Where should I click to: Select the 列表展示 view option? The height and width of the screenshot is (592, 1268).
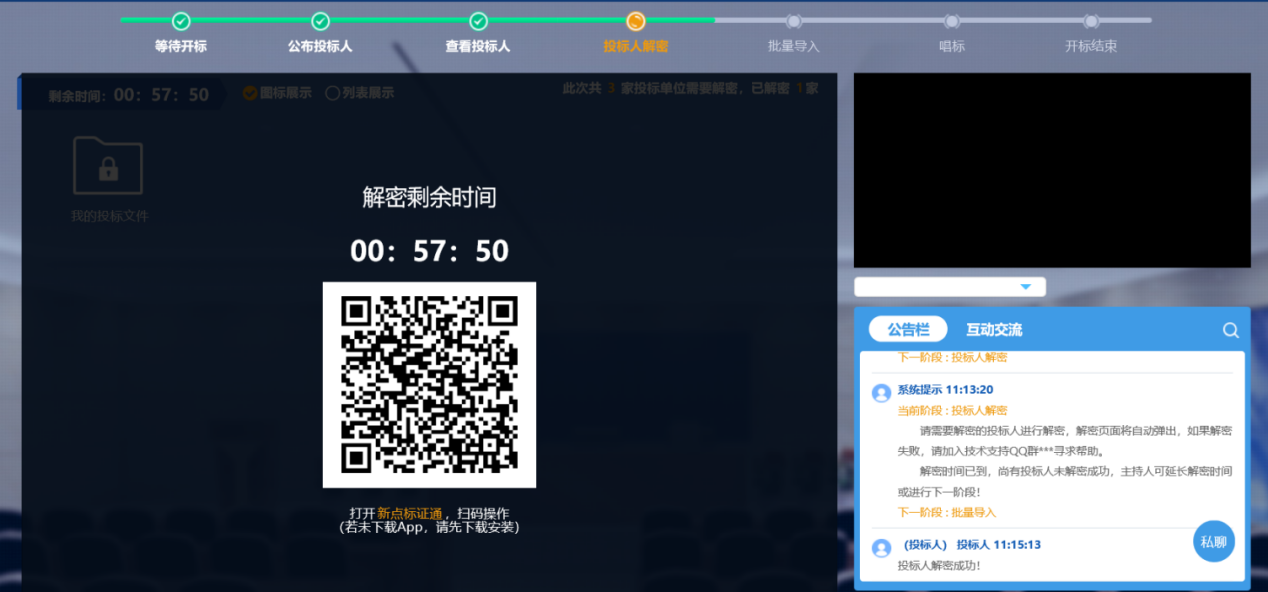(333, 93)
